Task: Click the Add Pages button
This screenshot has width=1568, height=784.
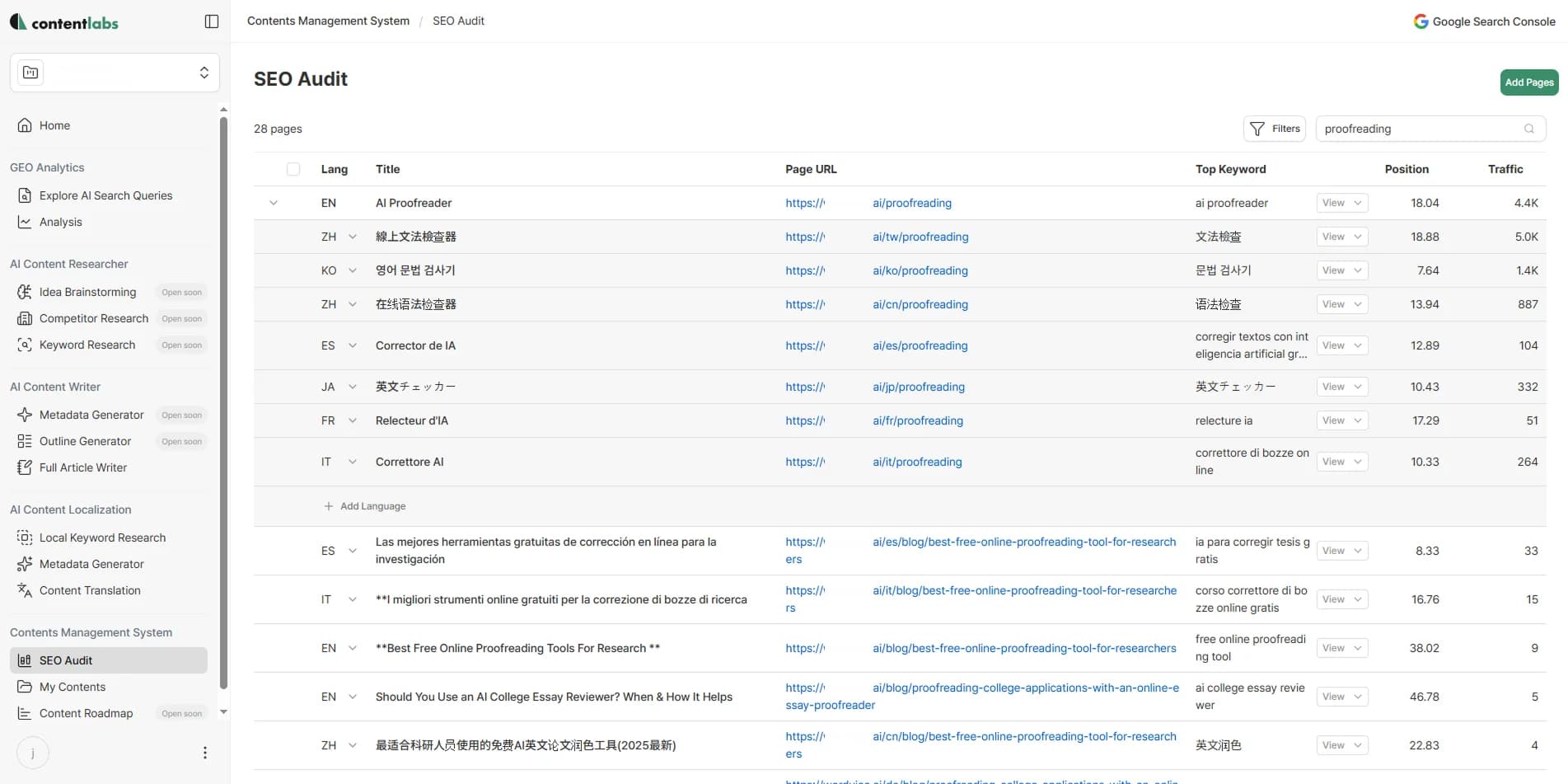Action: coord(1528,82)
